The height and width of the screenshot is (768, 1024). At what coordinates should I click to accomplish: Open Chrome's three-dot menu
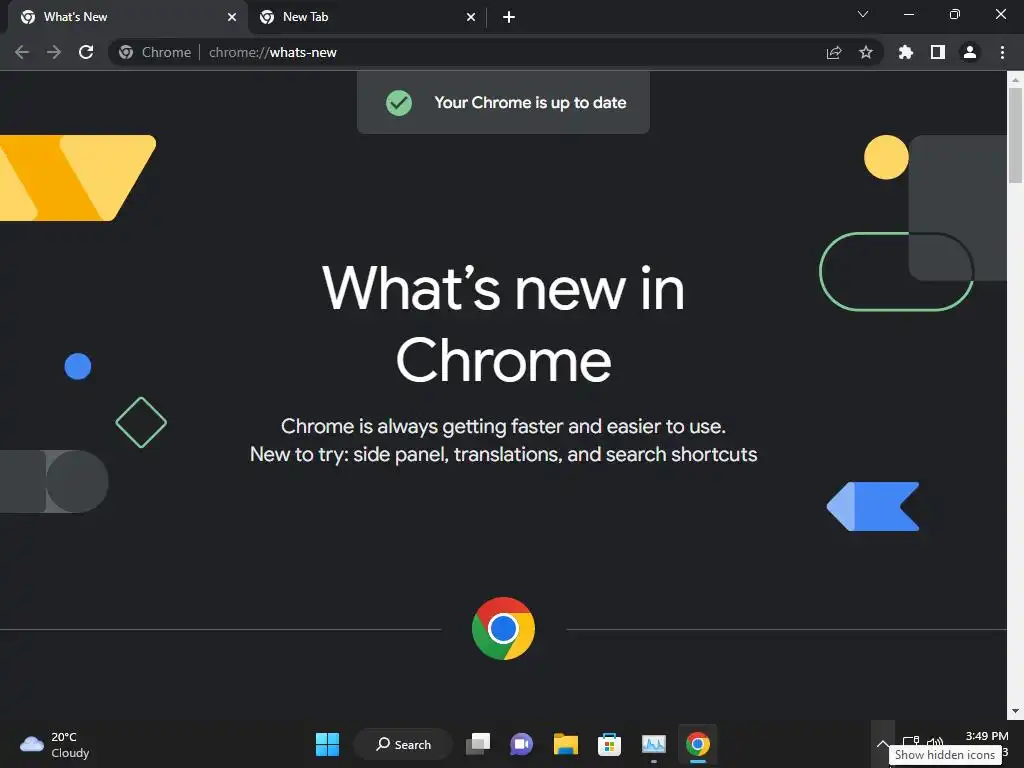click(1002, 52)
